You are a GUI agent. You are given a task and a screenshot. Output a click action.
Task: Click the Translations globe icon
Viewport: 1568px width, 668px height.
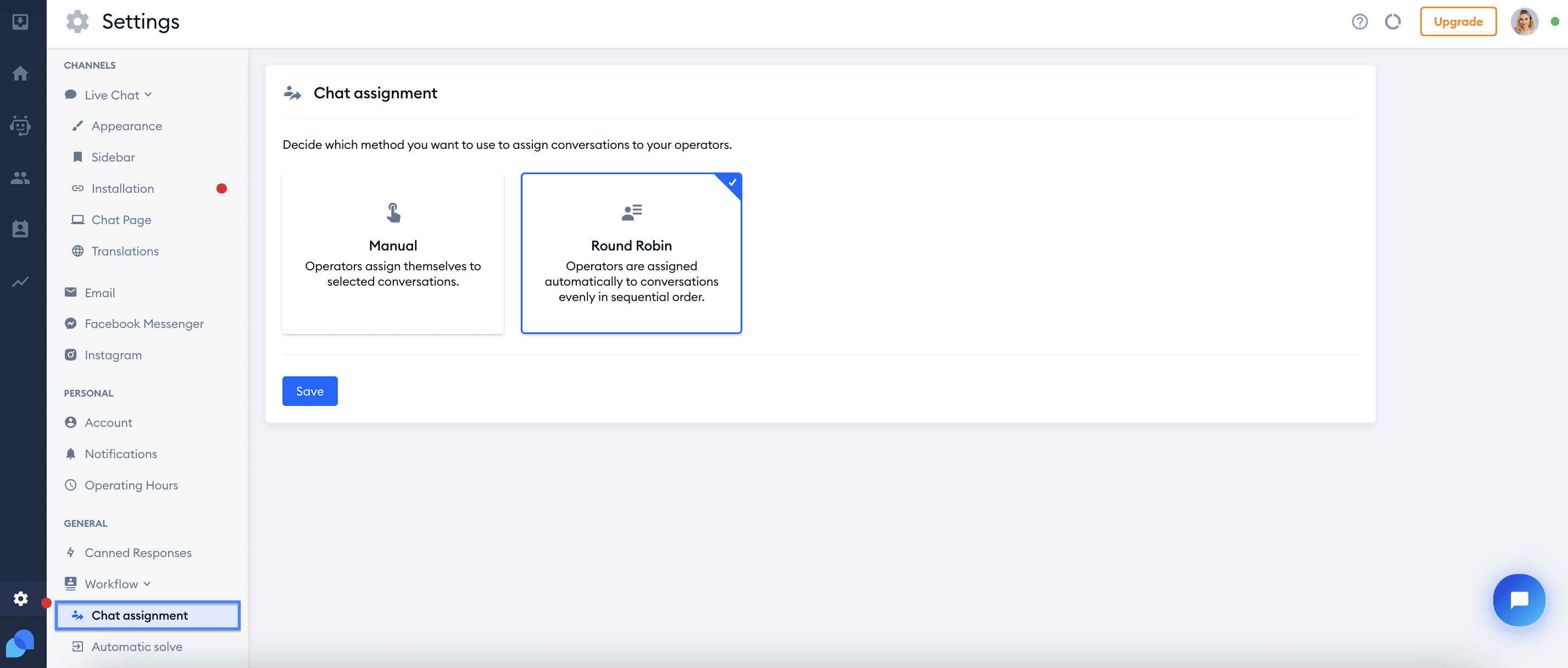(x=77, y=250)
